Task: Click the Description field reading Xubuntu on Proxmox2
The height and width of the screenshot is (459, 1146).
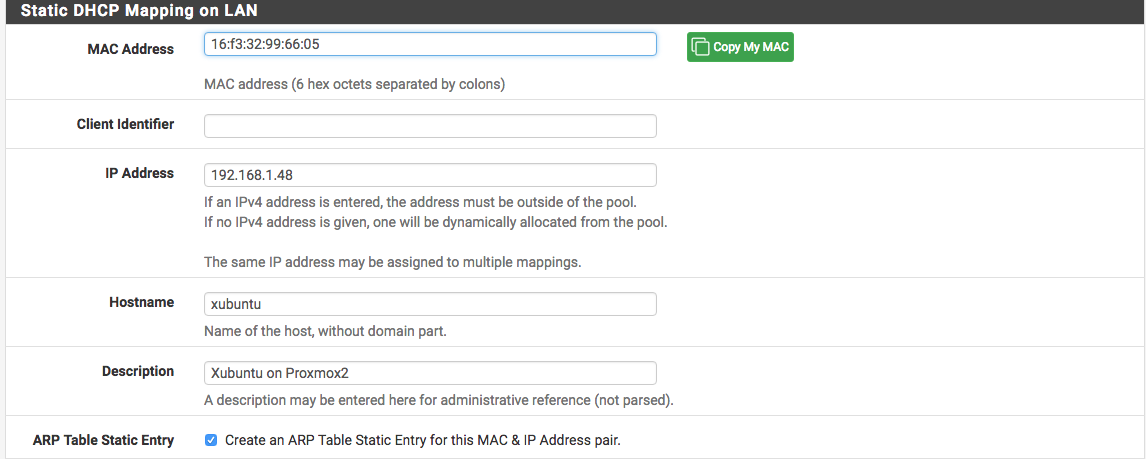Action: [430, 373]
